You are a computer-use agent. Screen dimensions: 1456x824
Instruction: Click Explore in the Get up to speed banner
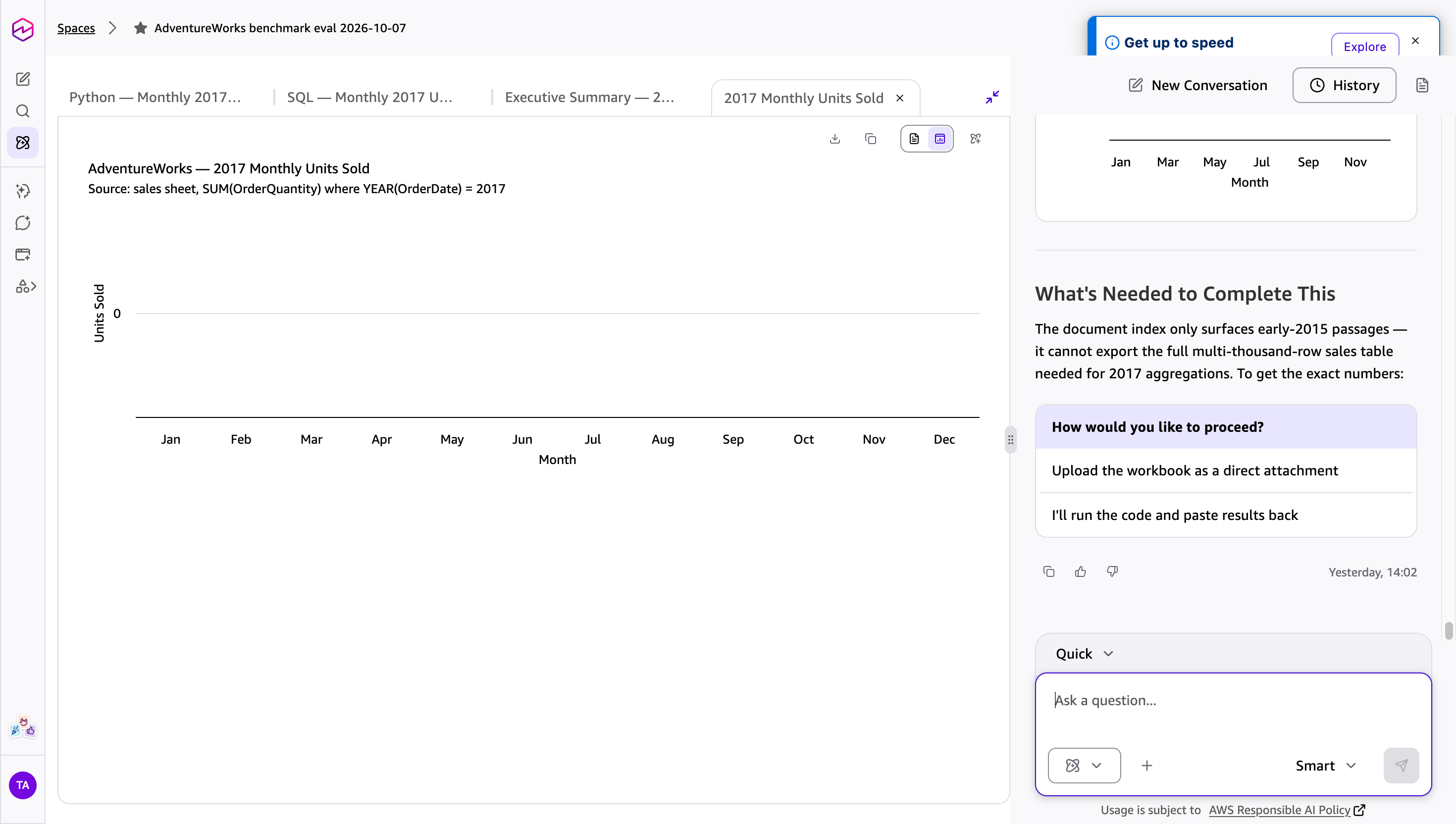pos(1364,47)
